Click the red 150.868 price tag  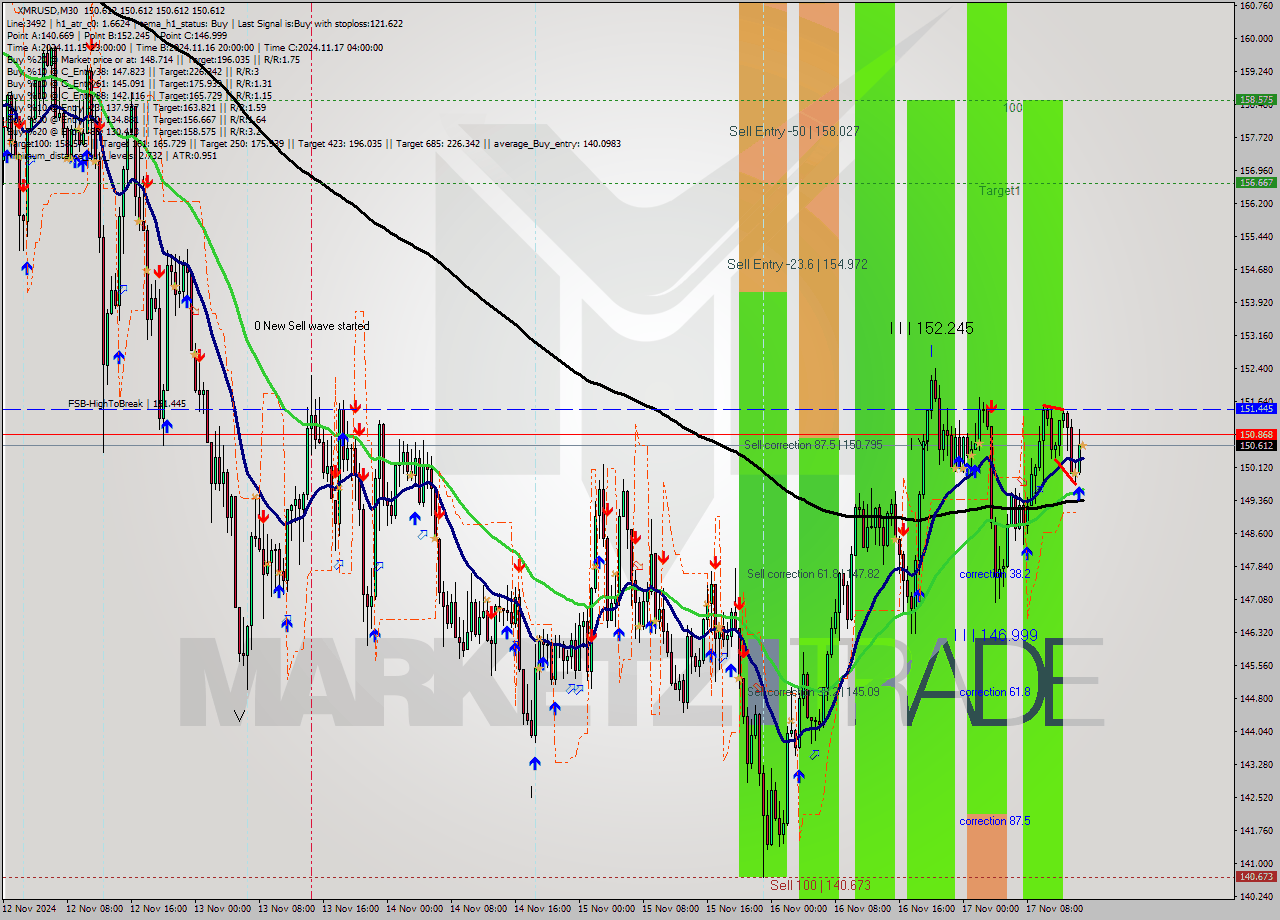point(1256,434)
